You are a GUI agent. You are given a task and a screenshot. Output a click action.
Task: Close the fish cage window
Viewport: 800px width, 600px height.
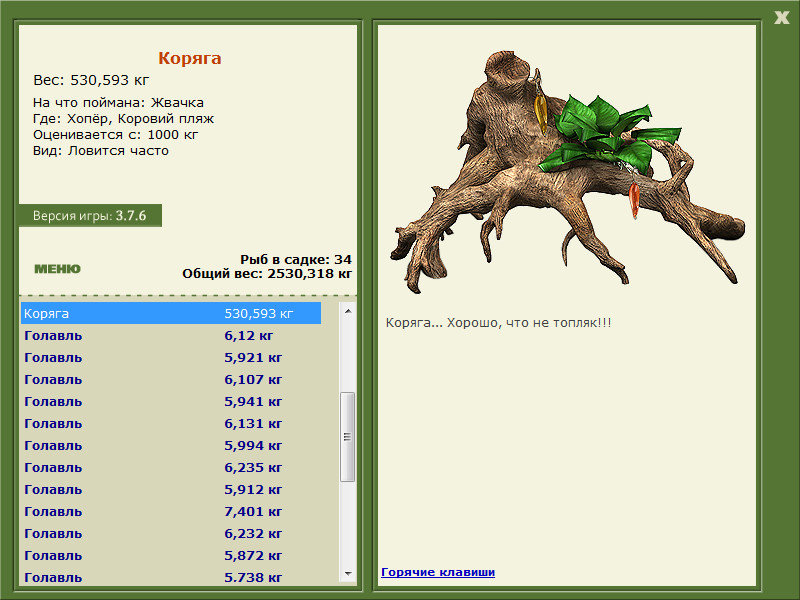pos(781,17)
